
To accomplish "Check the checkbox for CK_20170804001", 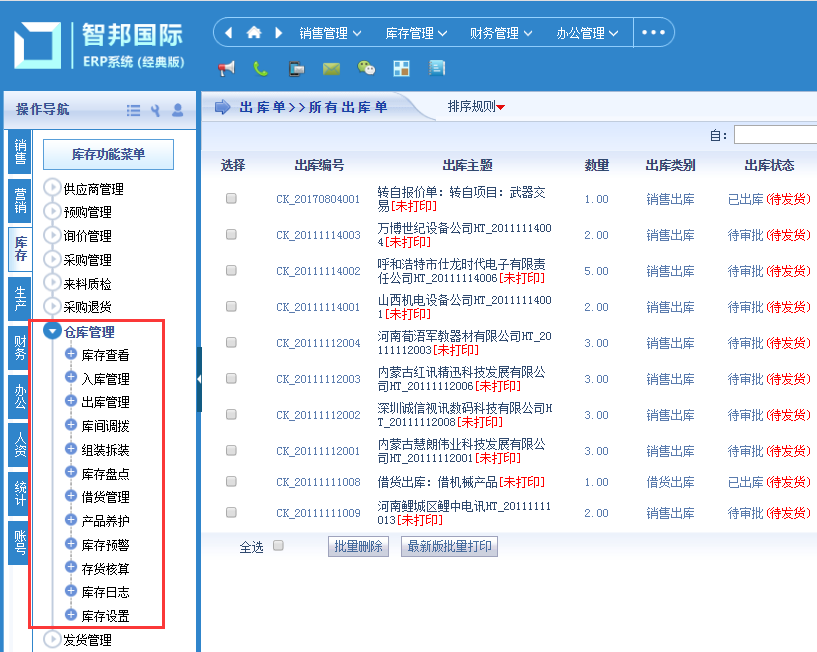I will point(231,198).
